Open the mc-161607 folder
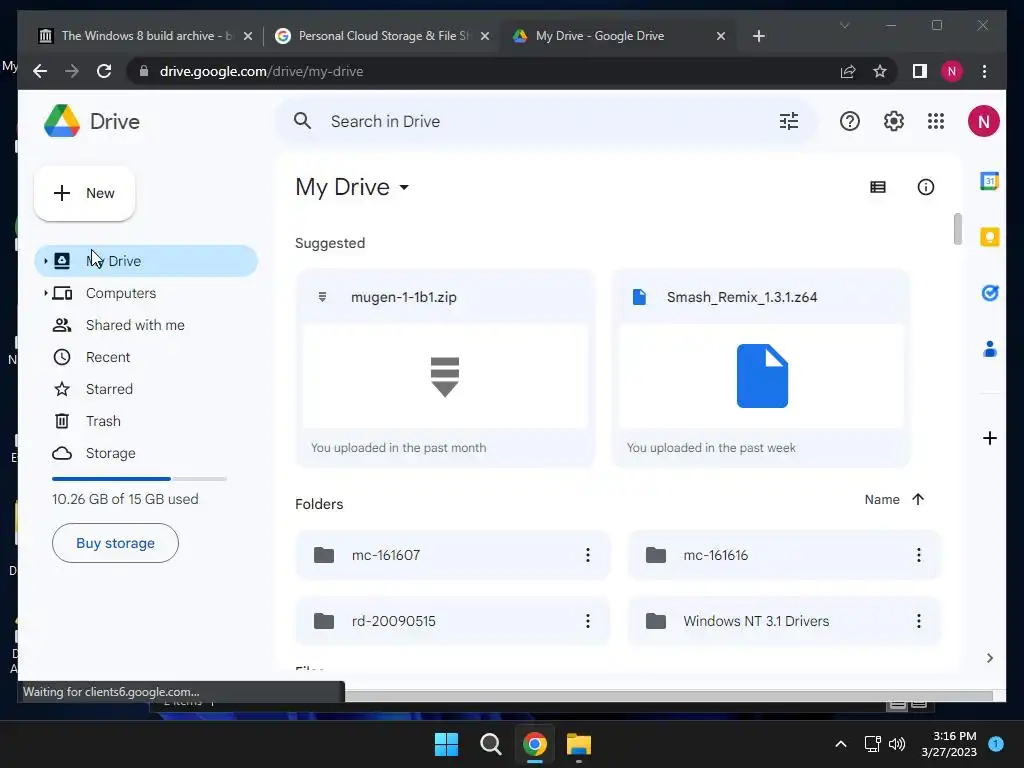 452,555
